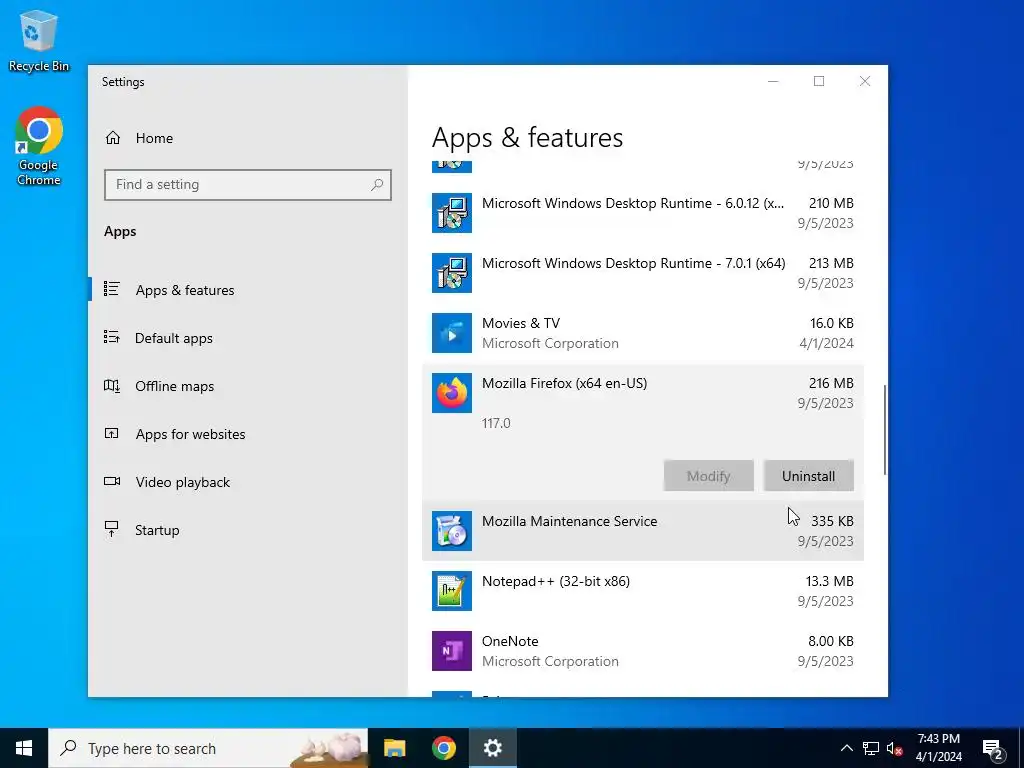Select the Mozilla Maintenance Service entry
The image size is (1024, 768).
(x=643, y=531)
